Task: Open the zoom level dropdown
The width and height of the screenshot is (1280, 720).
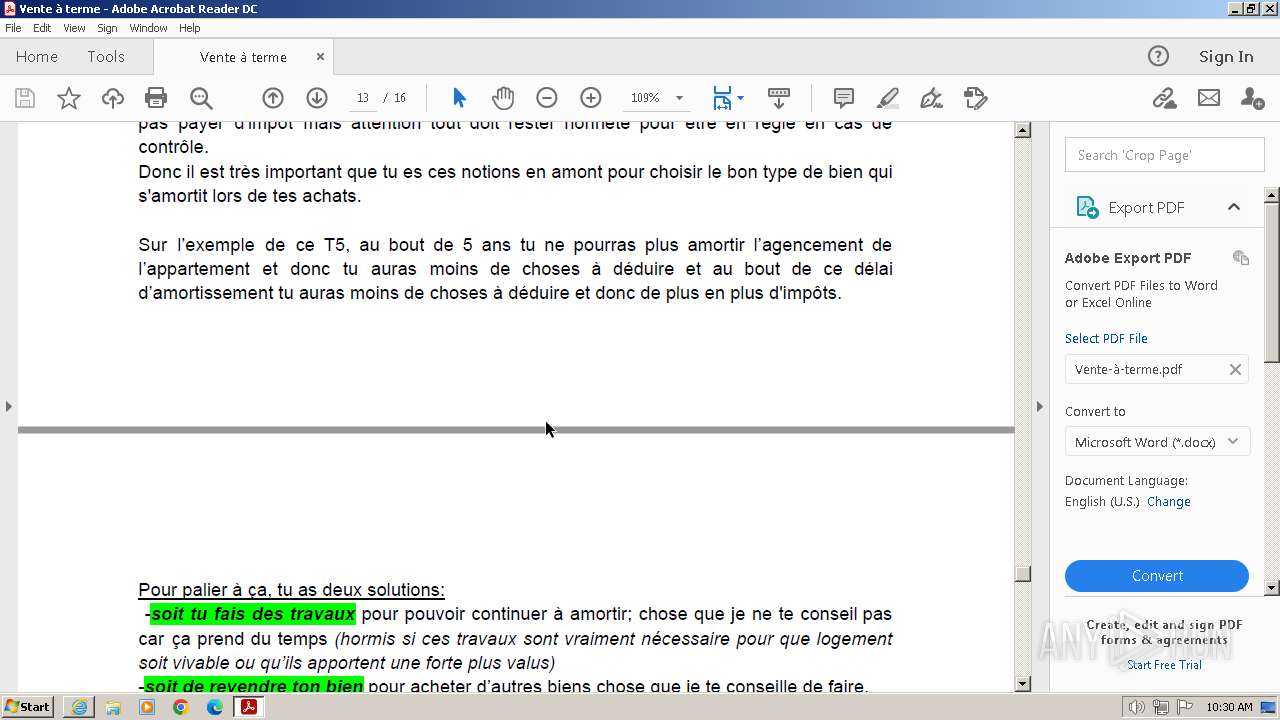Action: pyautogui.click(x=679, y=98)
